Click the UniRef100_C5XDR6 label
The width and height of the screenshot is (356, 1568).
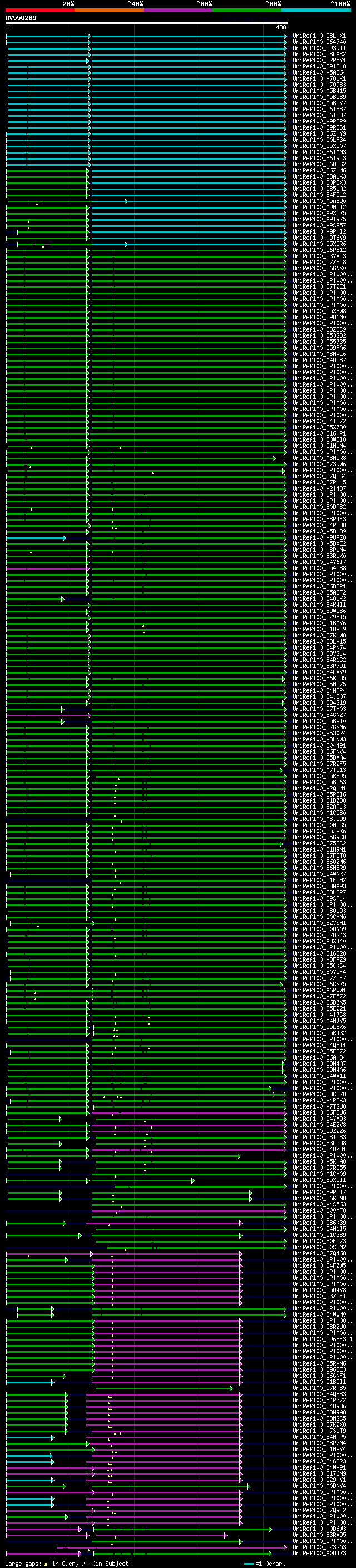tap(319, 244)
